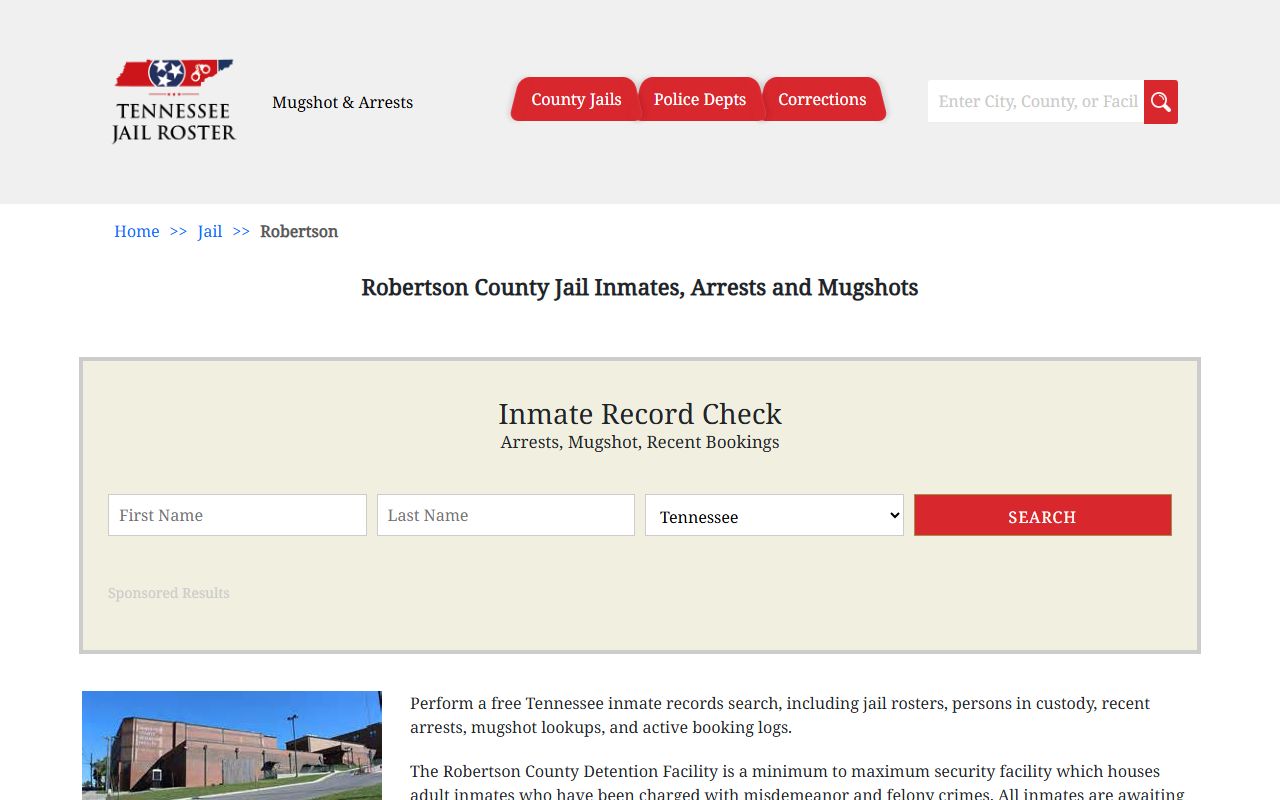Click the red search magnifier icon
Image resolution: width=1280 pixels, height=800 pixels.
[x=1161, y=102]
